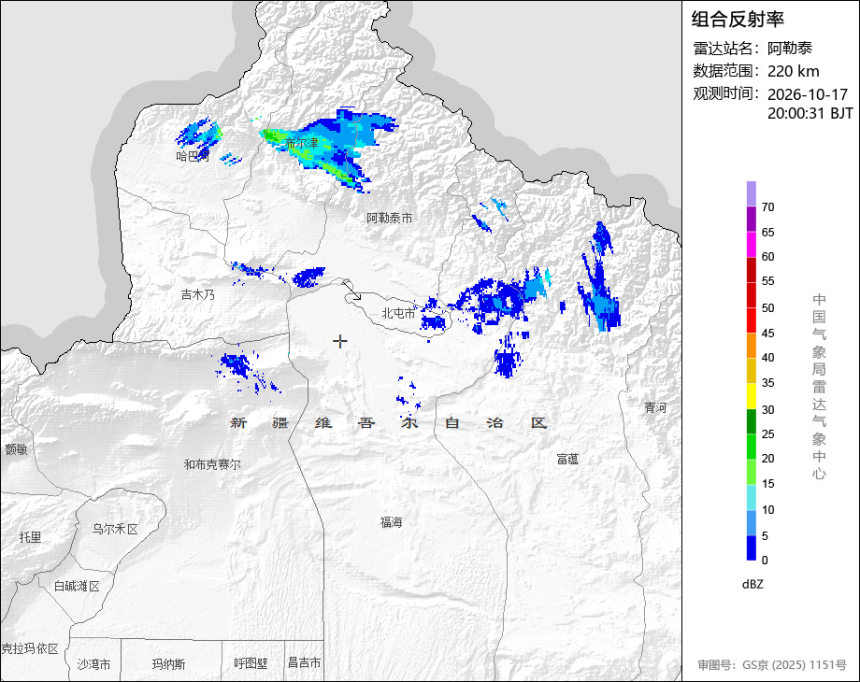Viewport: 860px width, 682px height.
Task: Click the "克拉玛依区" map label
Action: point(30,649)
